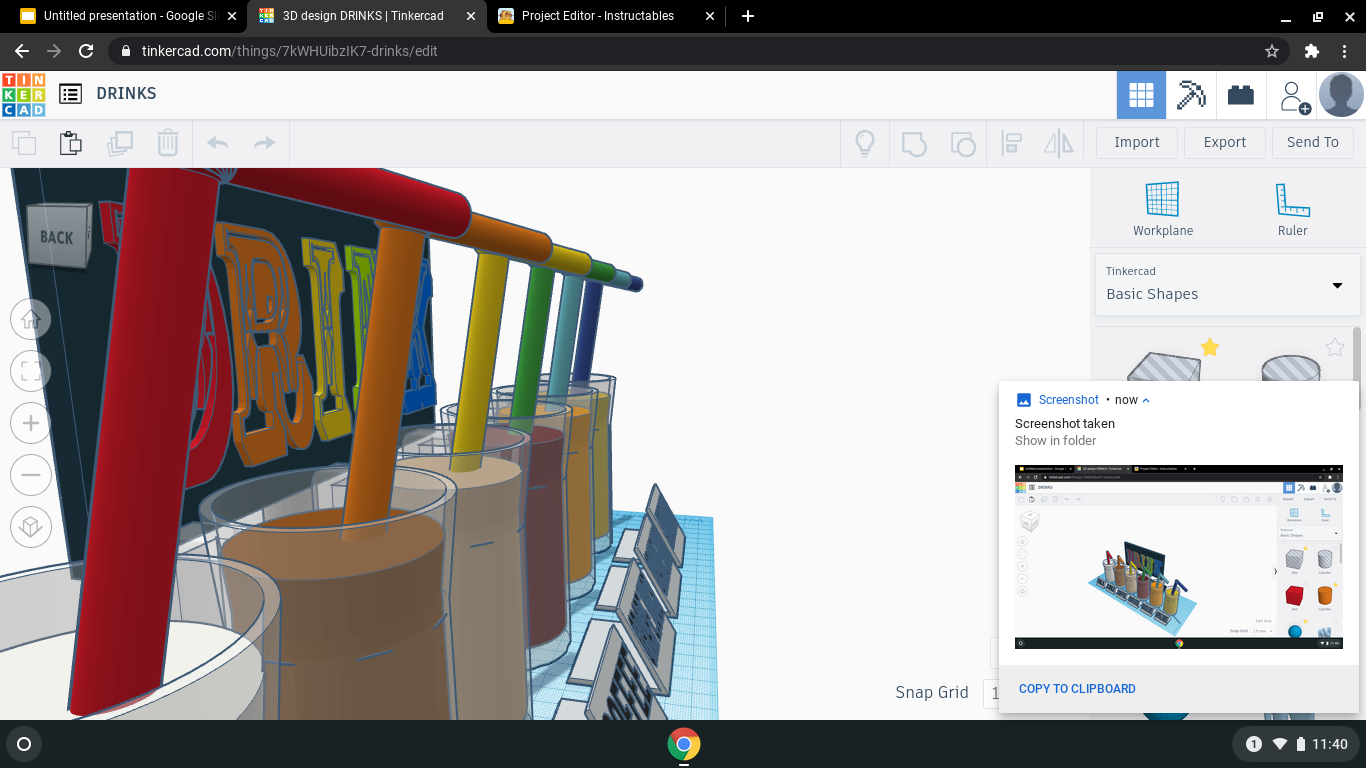Screen dimensions: 1366x768
Task: Undo the last action
Action: [217, 143]
